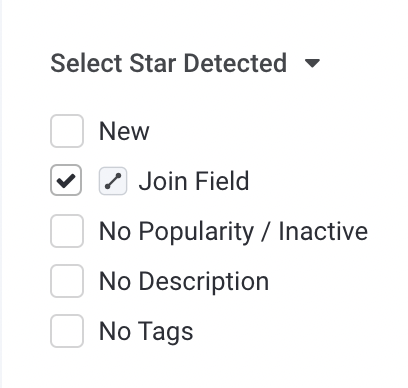Click the word Star in the heading

tap(153, 63)
